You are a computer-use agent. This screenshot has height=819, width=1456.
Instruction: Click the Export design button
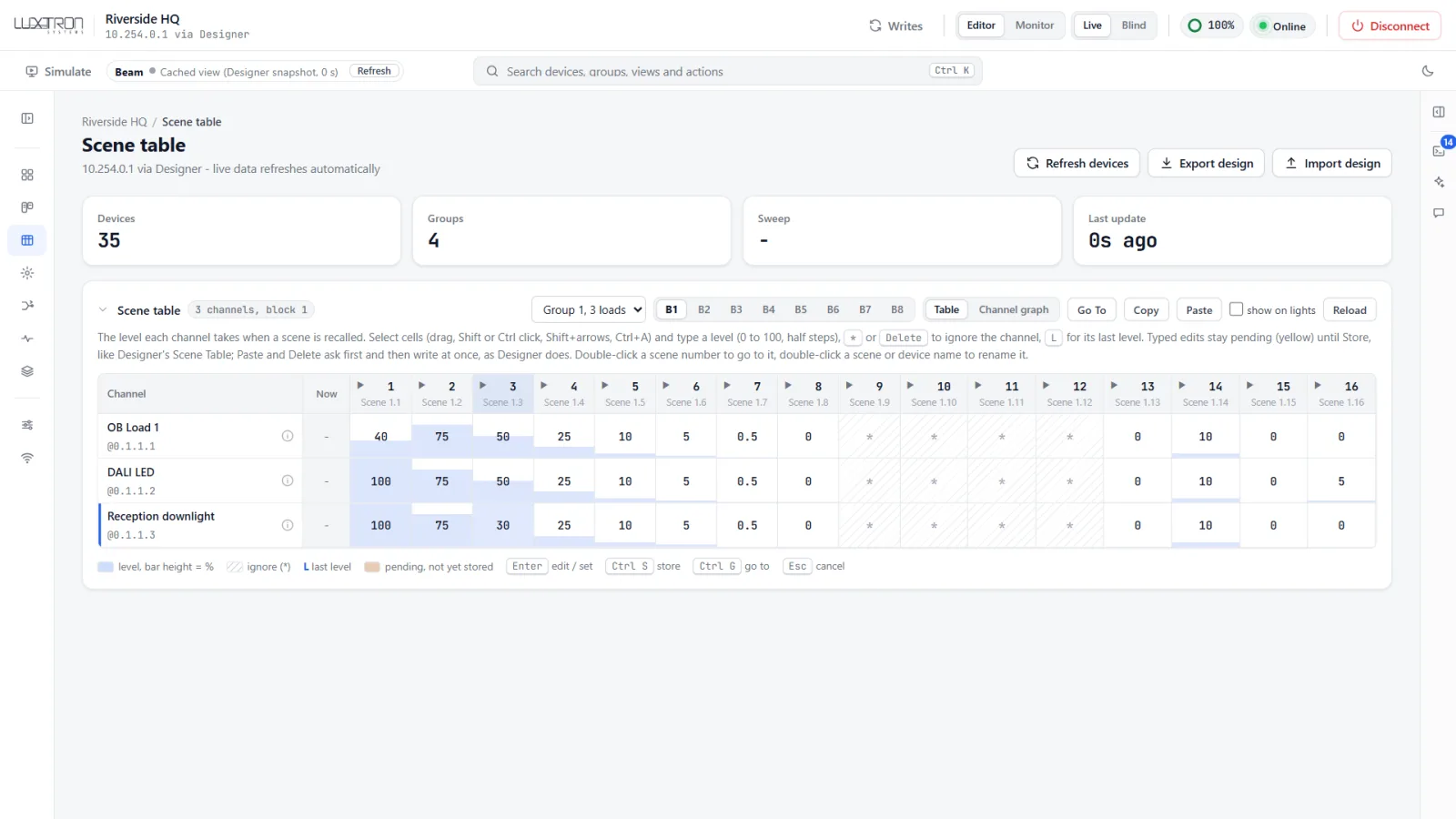[1207, 163]
